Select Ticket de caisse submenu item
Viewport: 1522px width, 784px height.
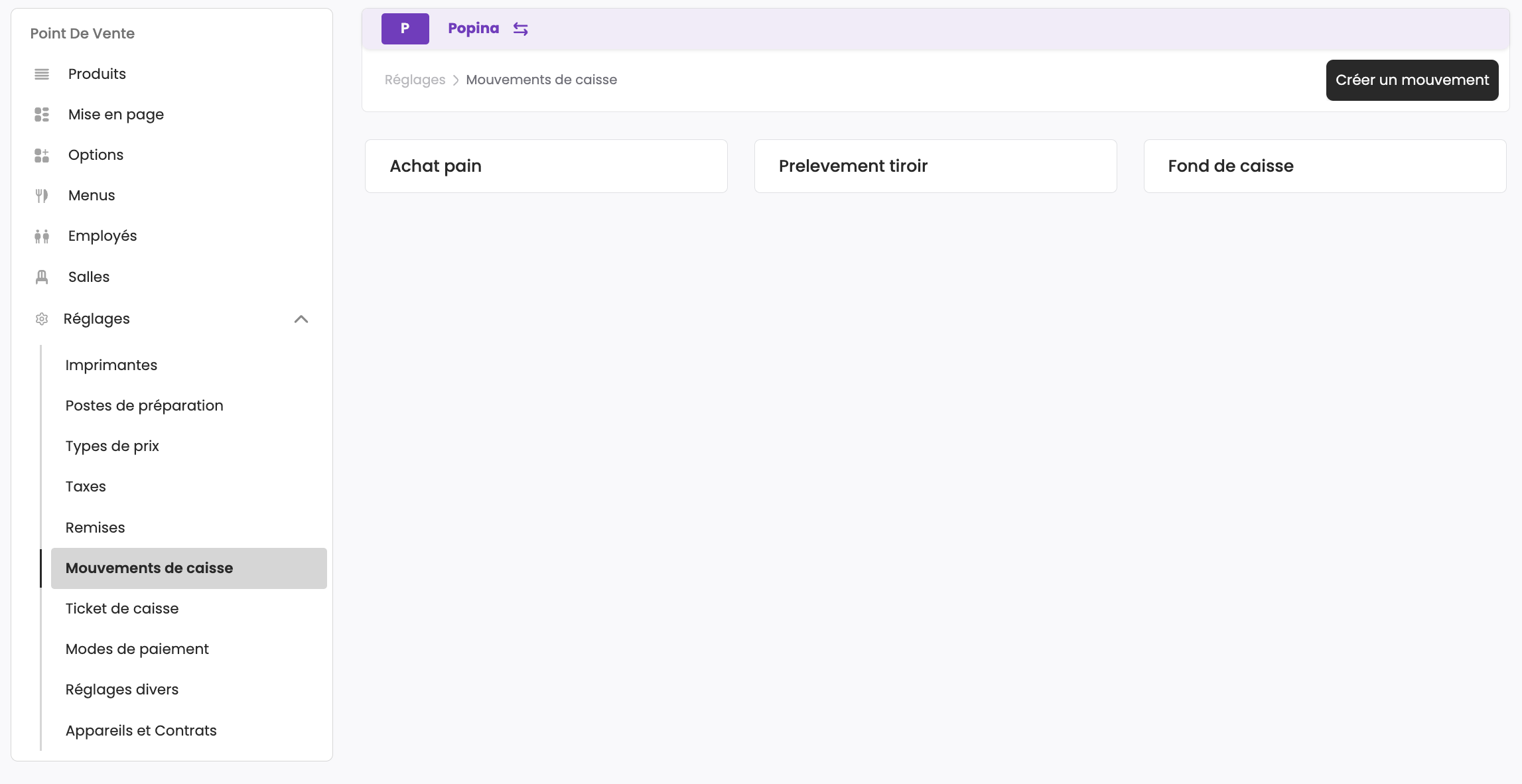122,609
